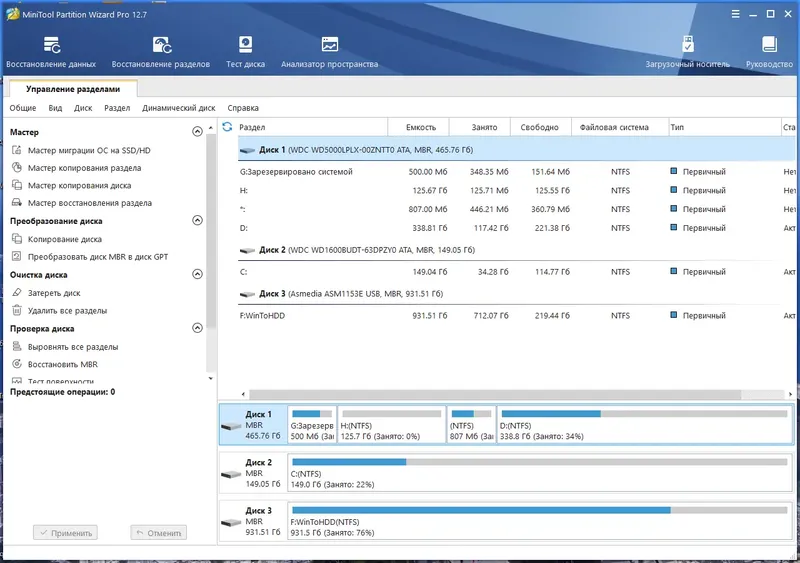
Task: Open the Восстановление разделов tool icon
Action: (x=161, y=45)
